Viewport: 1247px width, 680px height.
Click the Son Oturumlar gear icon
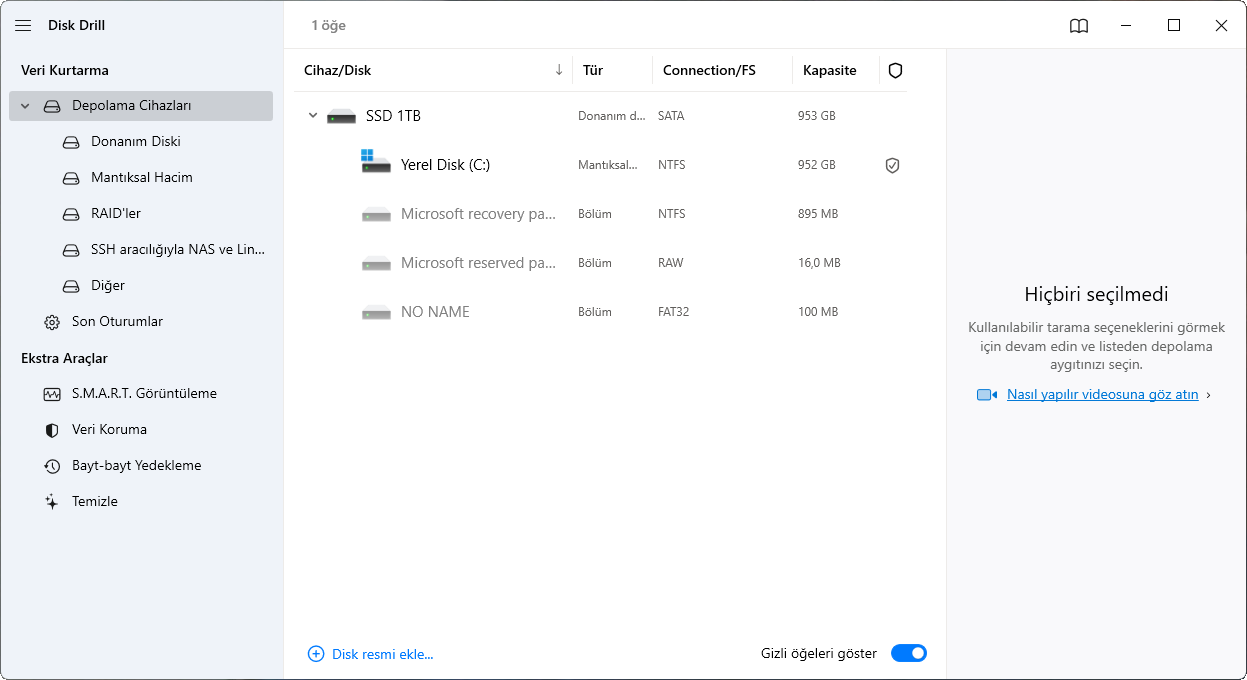click(x=52, y=322)
